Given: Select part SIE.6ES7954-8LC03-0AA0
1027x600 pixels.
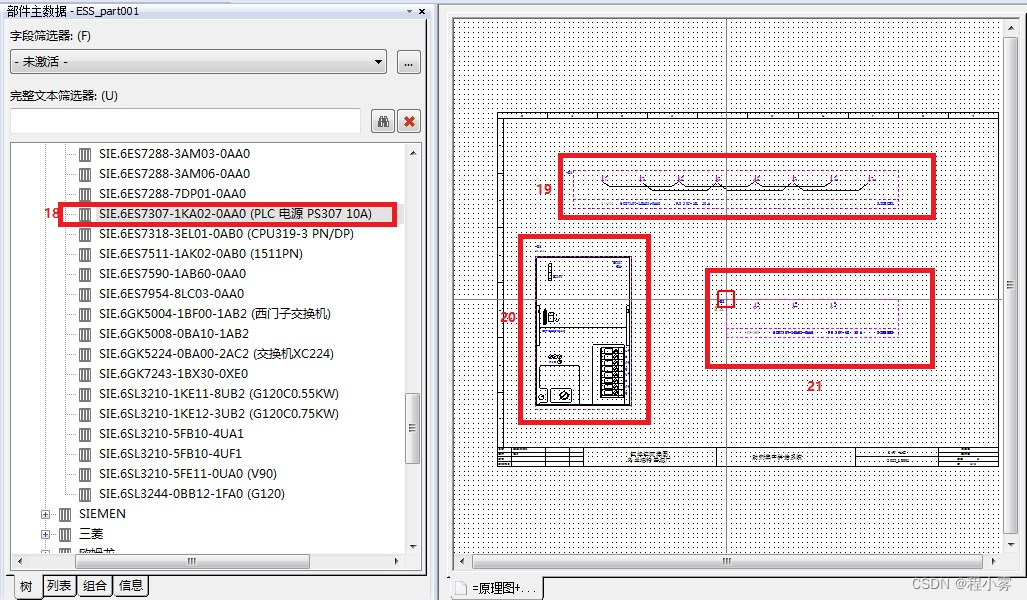Looking at the screenshot, I should pyautogui.click(x=171, y=293).
